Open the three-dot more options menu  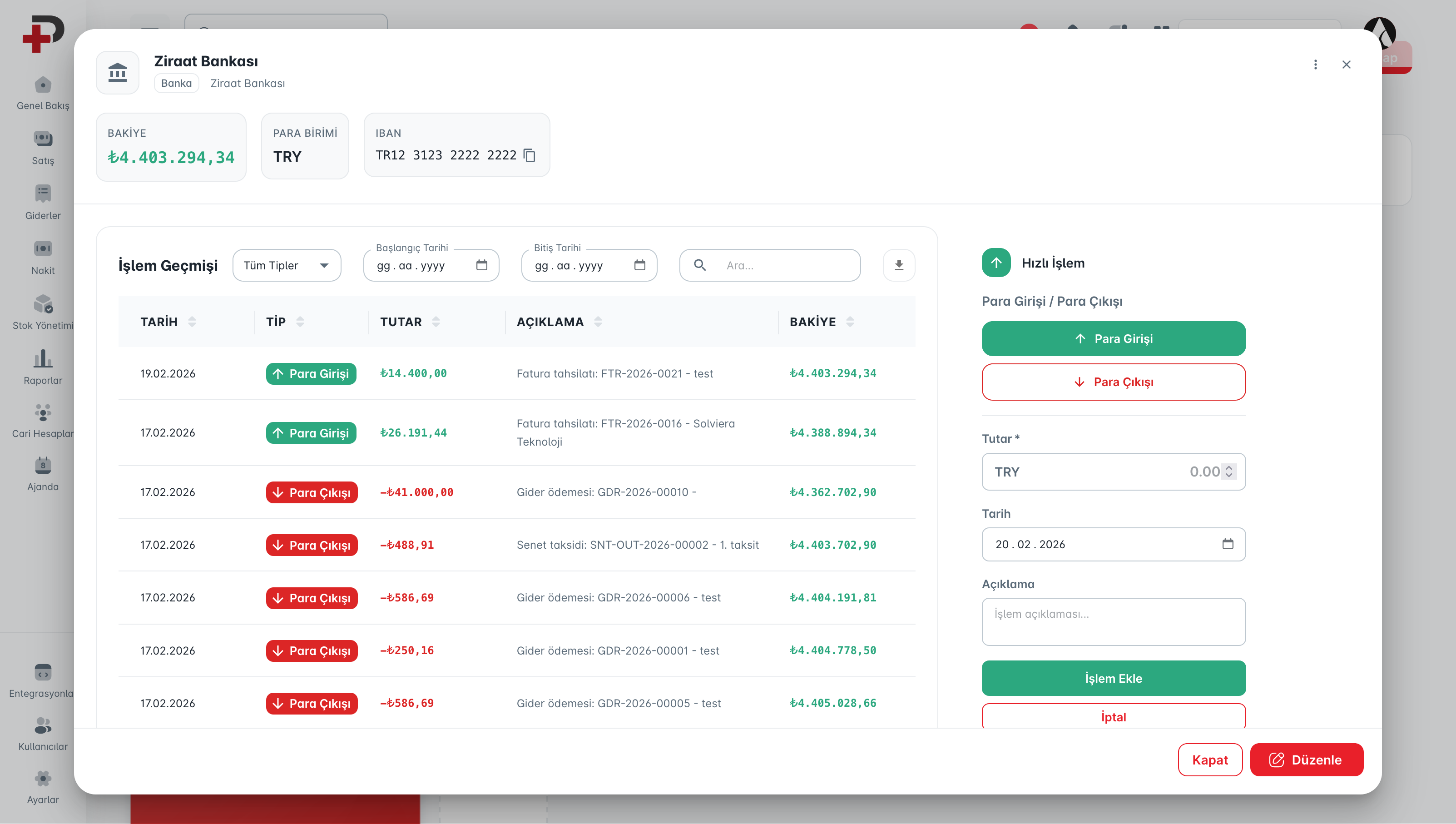click(x=1315, y=65)
